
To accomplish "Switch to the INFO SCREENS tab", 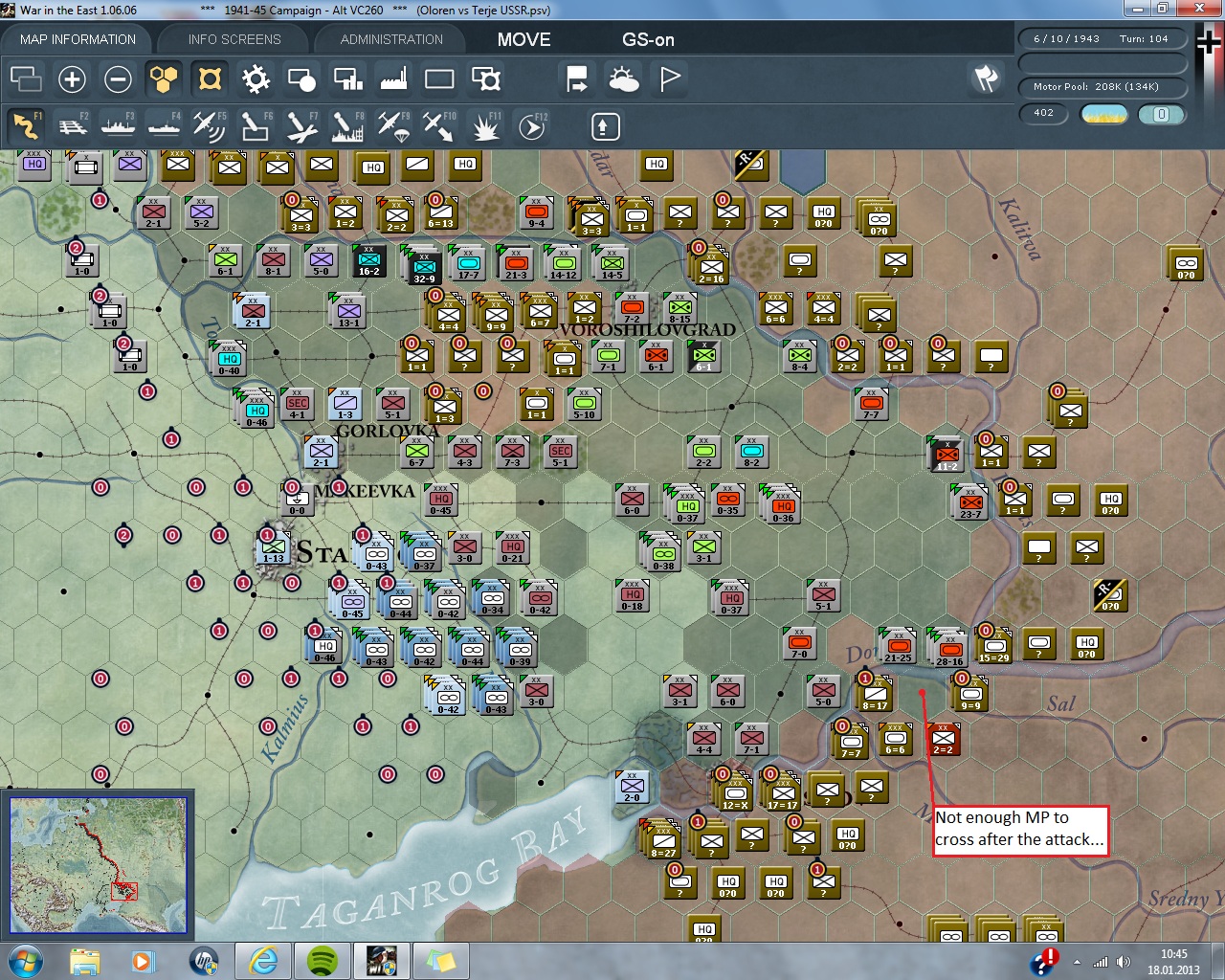I will pyautogui.click(x=234, y=39).
